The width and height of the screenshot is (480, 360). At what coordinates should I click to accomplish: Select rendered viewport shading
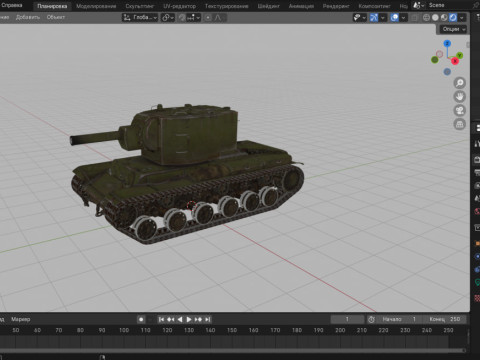[x=453, y=17]
